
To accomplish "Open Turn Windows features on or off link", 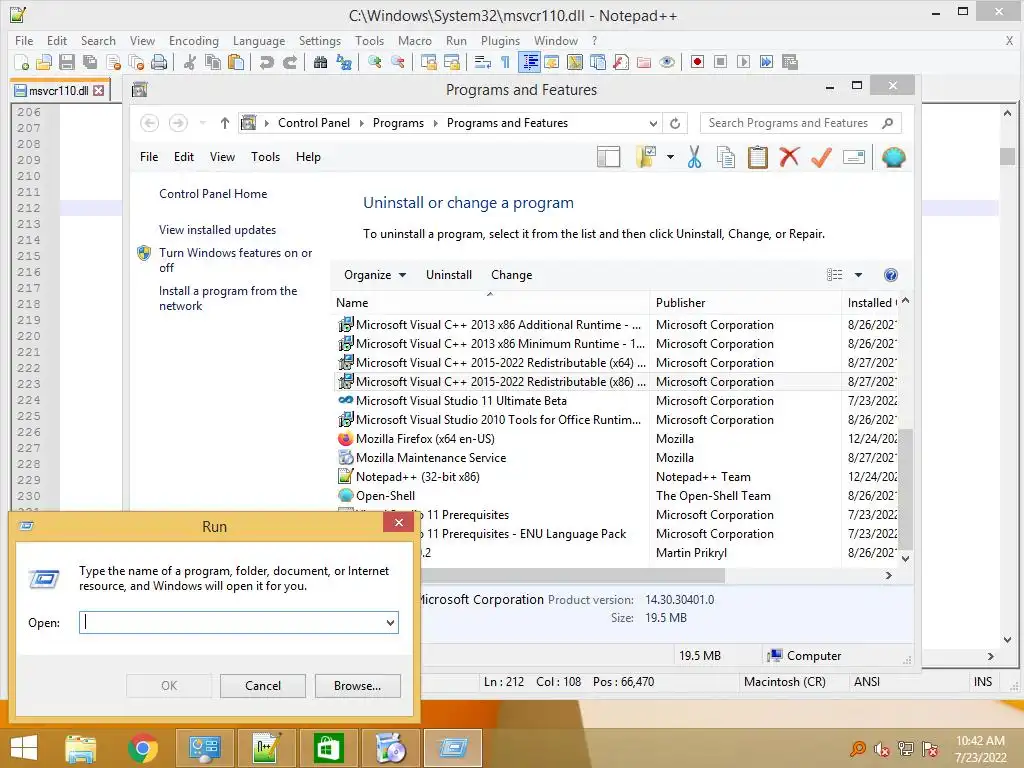I will (236, 260).
